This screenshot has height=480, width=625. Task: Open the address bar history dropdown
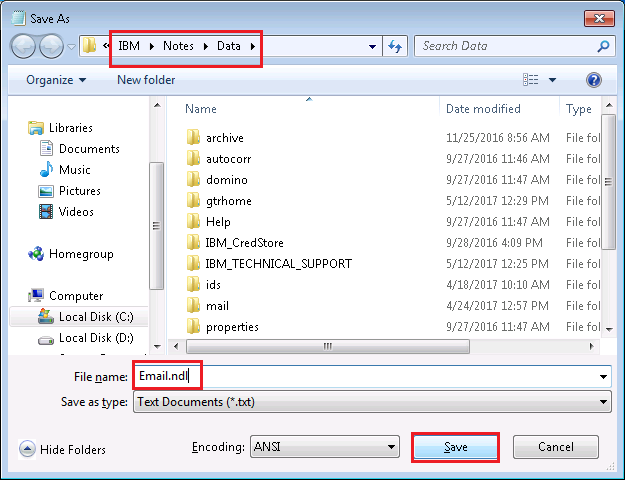click(x=372, y=47)
